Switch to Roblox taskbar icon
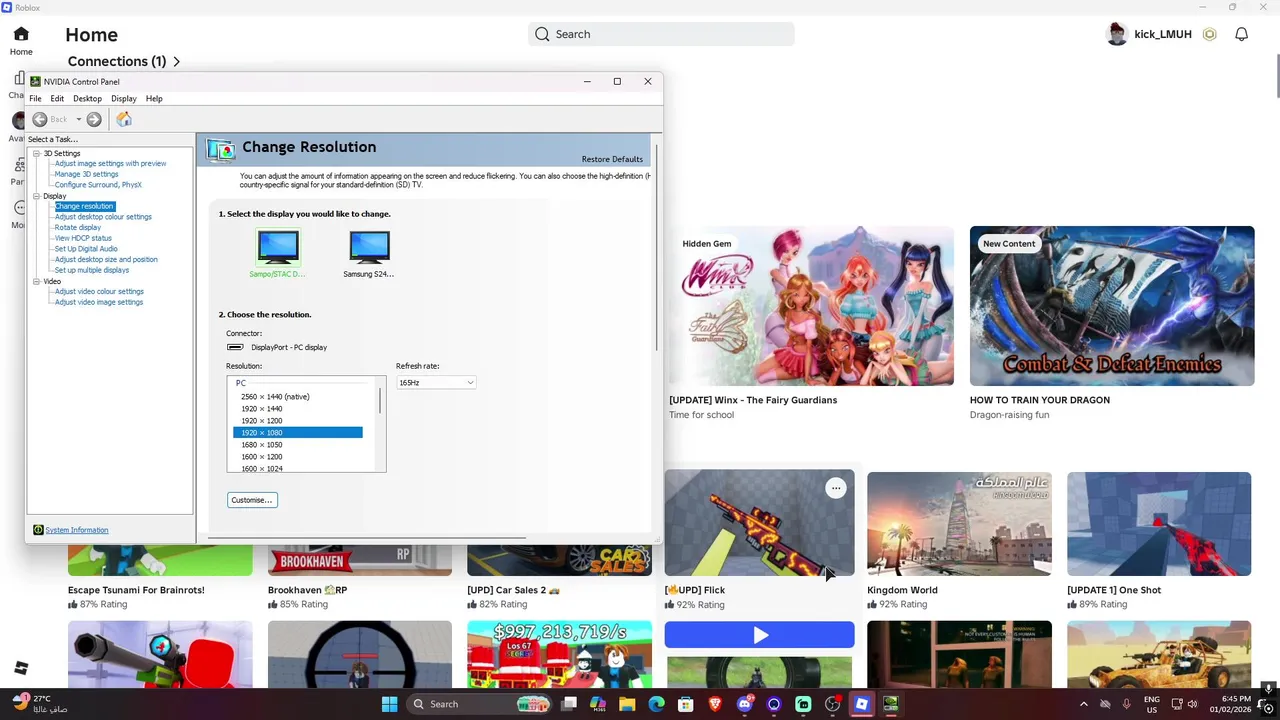The height and width of the screenshot is (720, 1280). coord(861,704)
